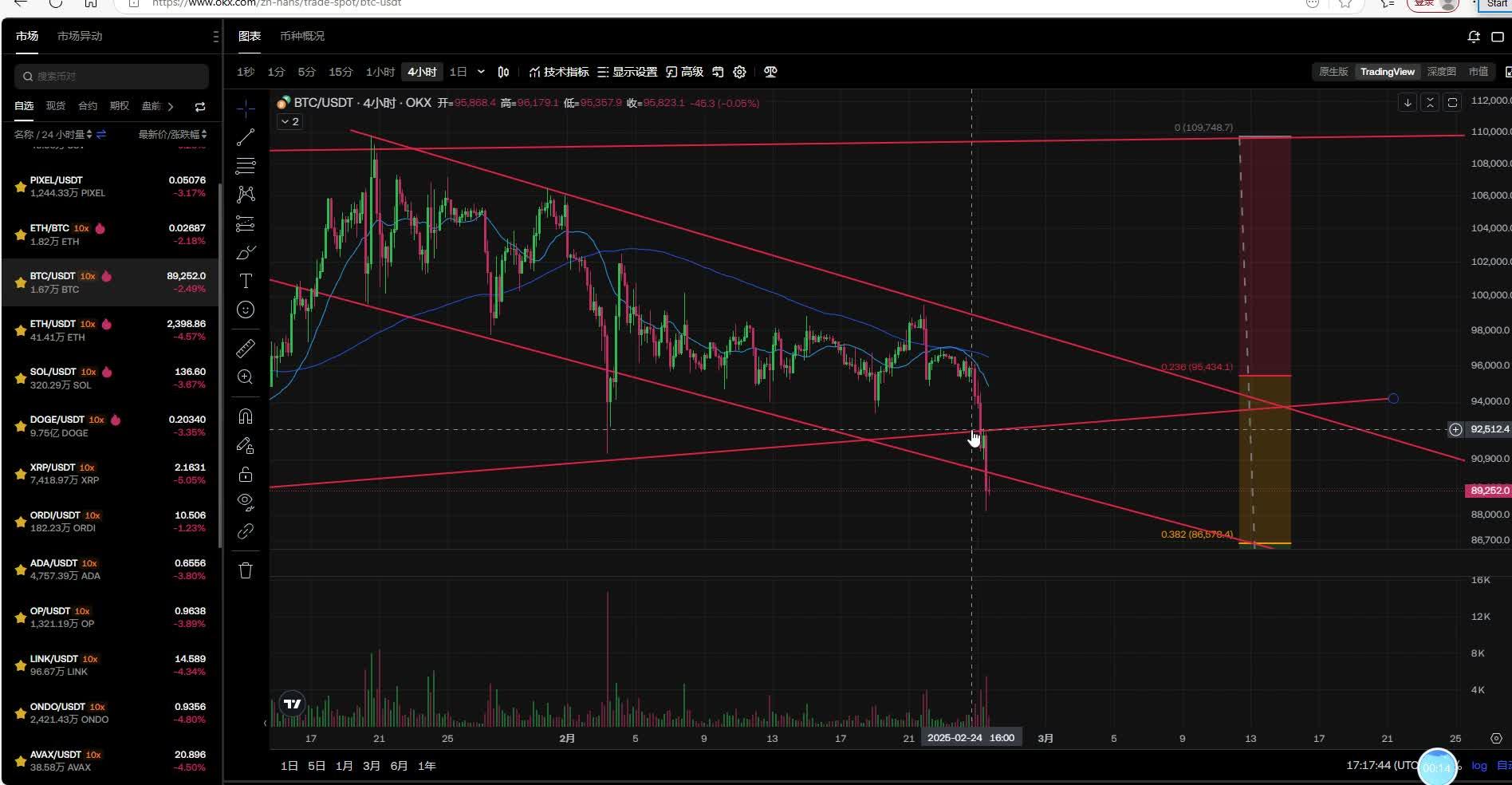Select the 1分 timeframe
Screen dimensions: 1512x785
click(276, 72)
